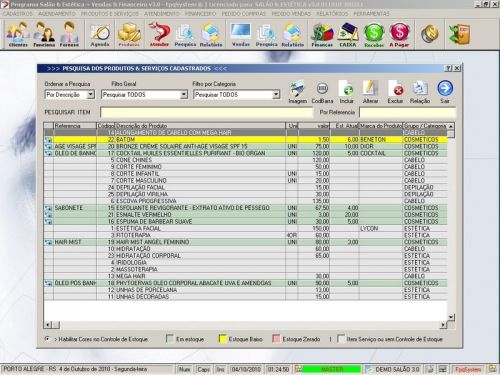Viewport: 500px width, 375px height.
Task: Open the CAIXA toolbar icon
Action: click(348, 34)
